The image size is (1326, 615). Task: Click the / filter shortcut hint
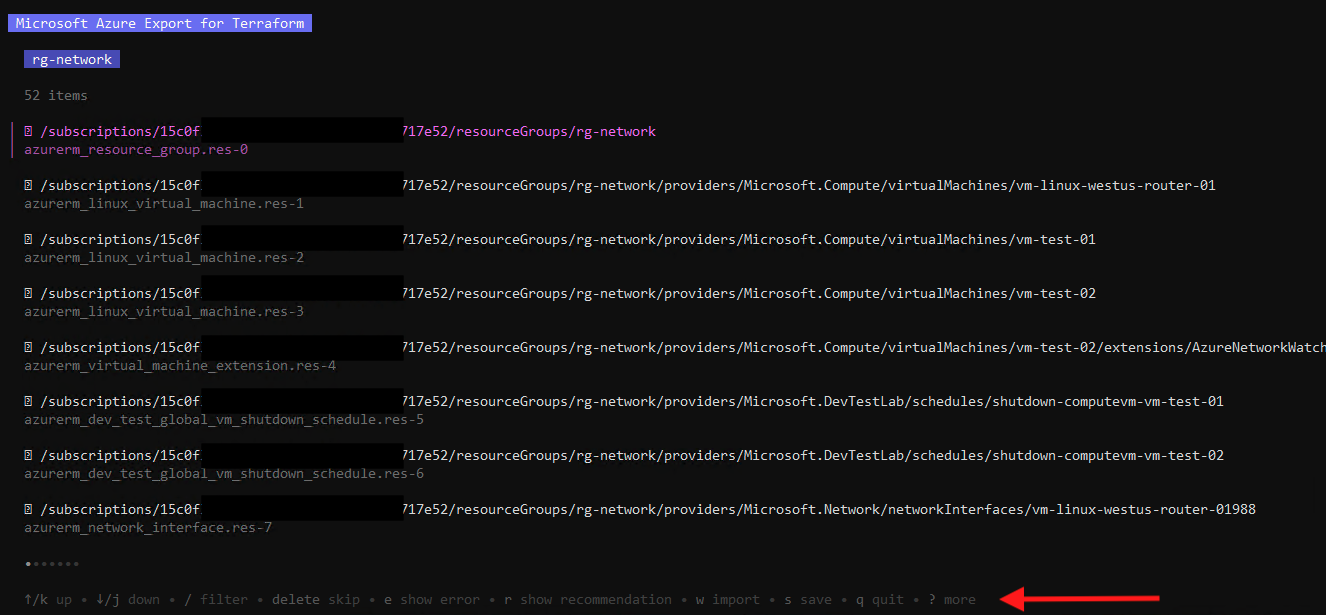pos(216,600)
